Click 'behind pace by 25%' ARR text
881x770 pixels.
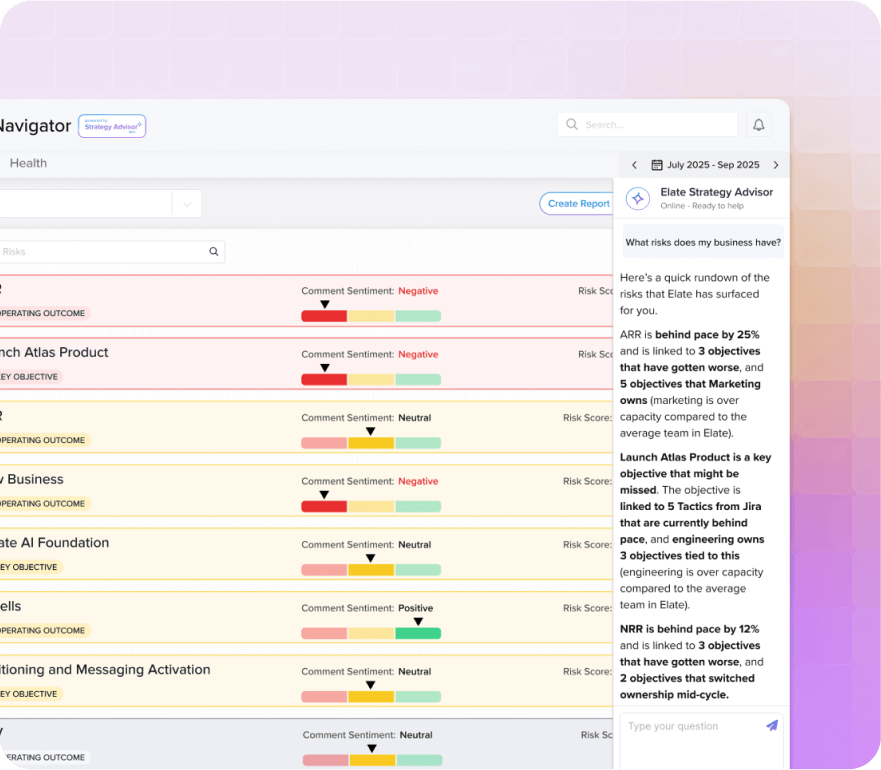(x=707, y=334)
